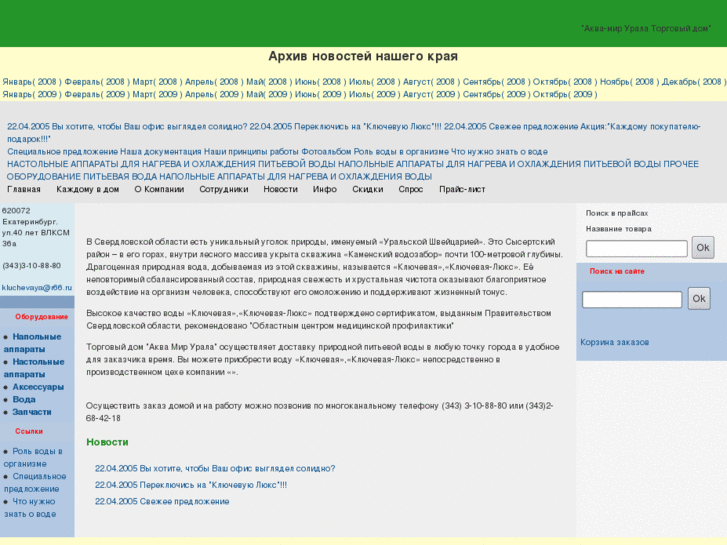
Task: Open the Корзина заказов link
Action: [x=614, y=342]
